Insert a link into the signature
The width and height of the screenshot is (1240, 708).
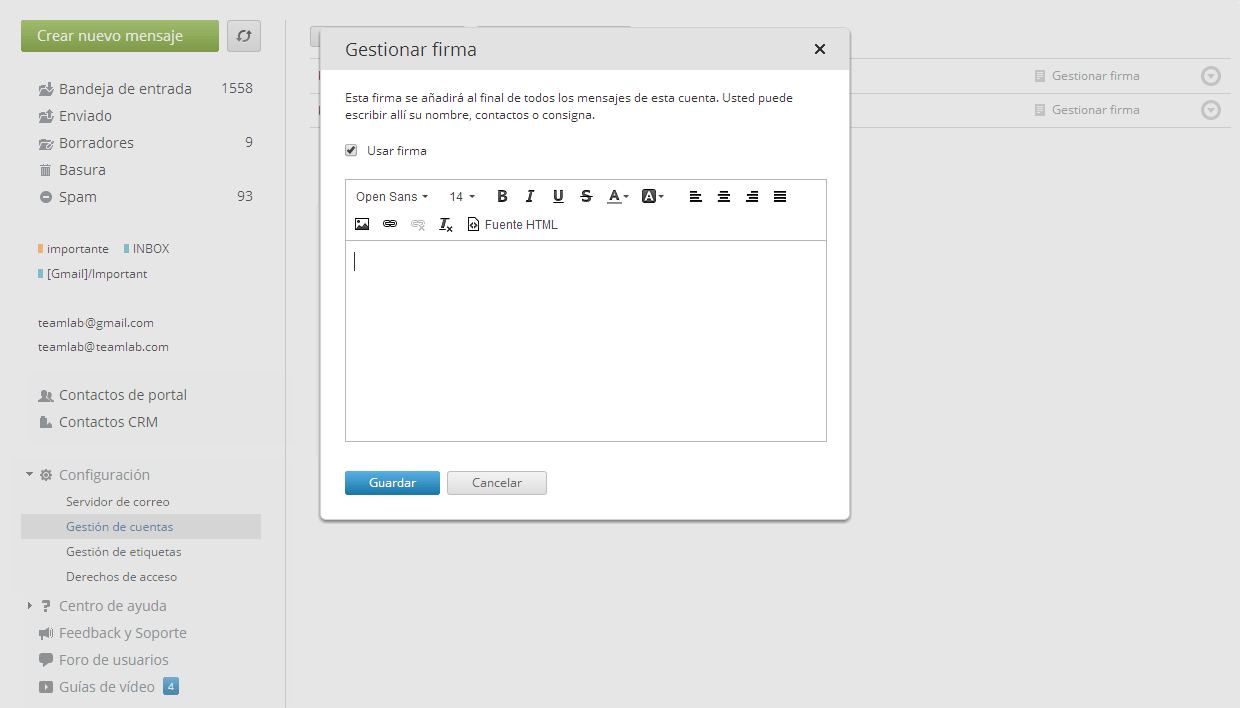point(390,224)
